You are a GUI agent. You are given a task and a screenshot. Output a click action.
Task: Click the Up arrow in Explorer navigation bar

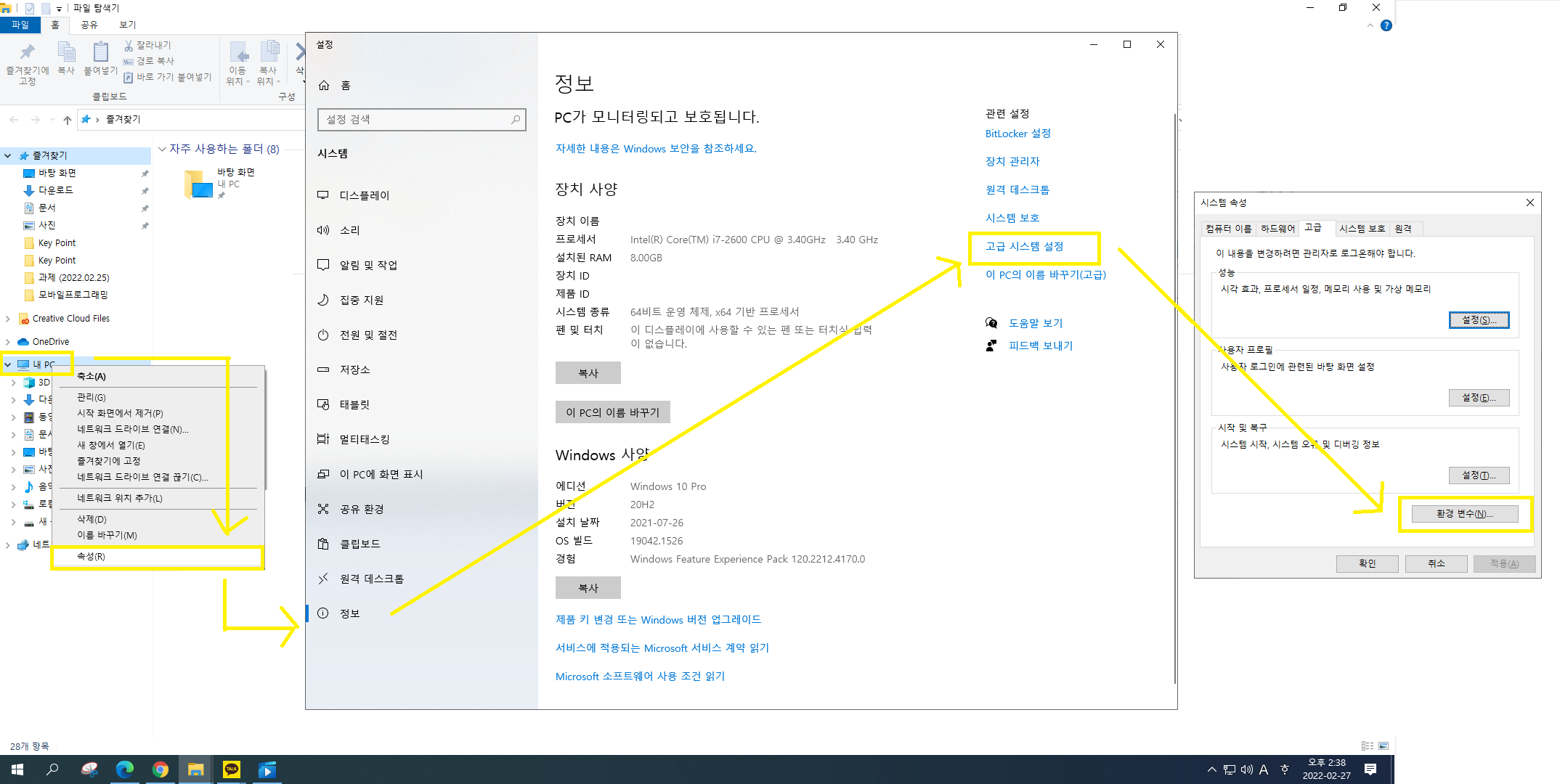pos(68,120)
